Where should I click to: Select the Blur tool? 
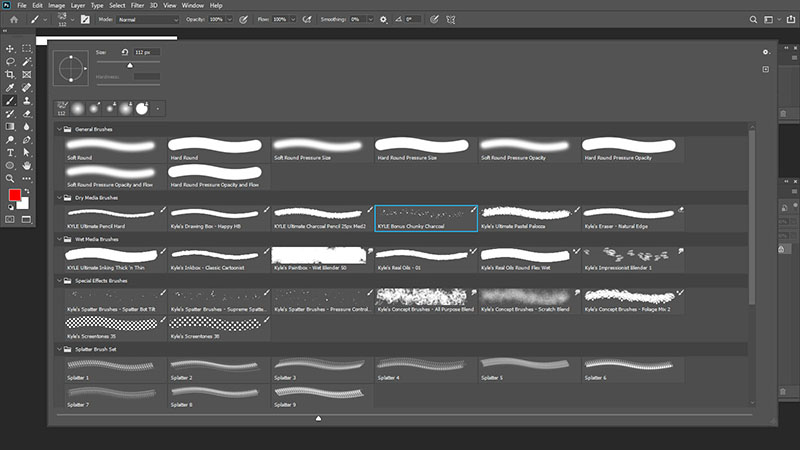[x=27, y=127]
